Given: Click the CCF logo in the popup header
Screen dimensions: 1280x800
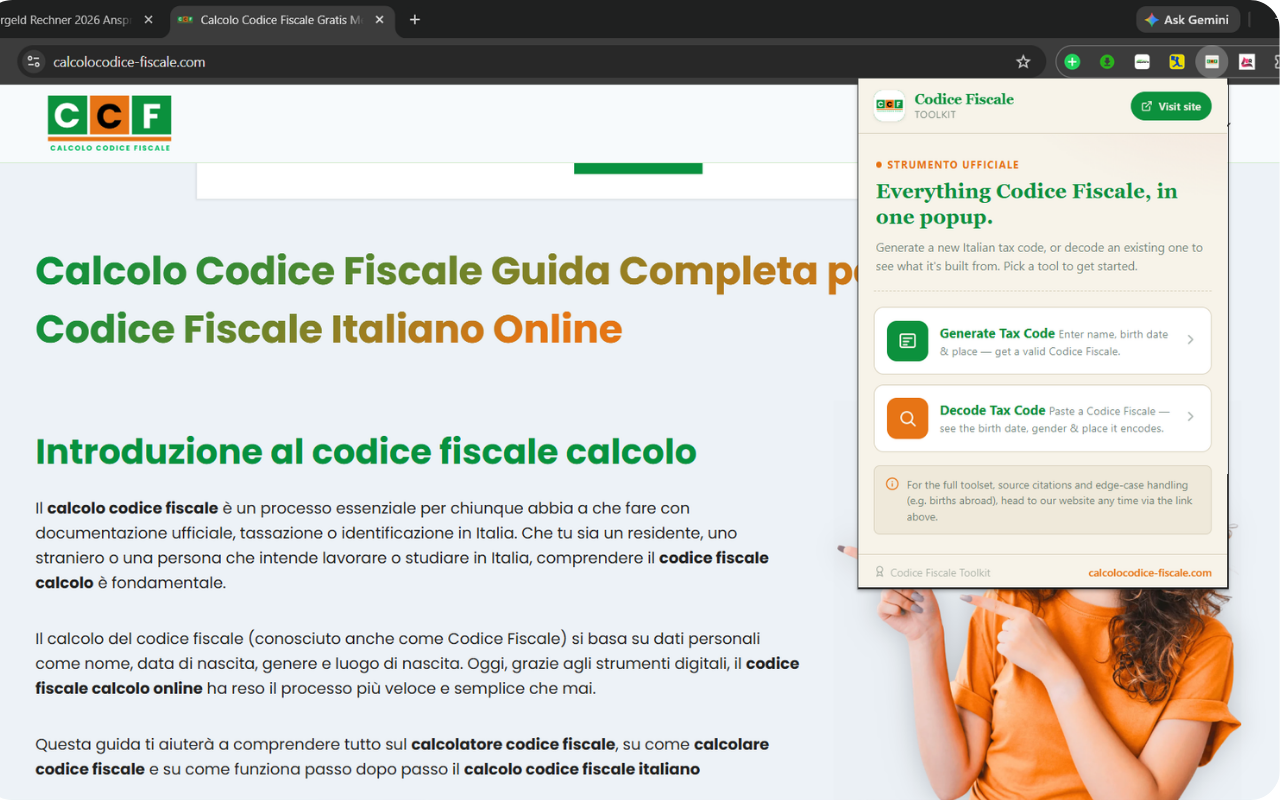Looking at the screenshot, I should tap(889, 106).
